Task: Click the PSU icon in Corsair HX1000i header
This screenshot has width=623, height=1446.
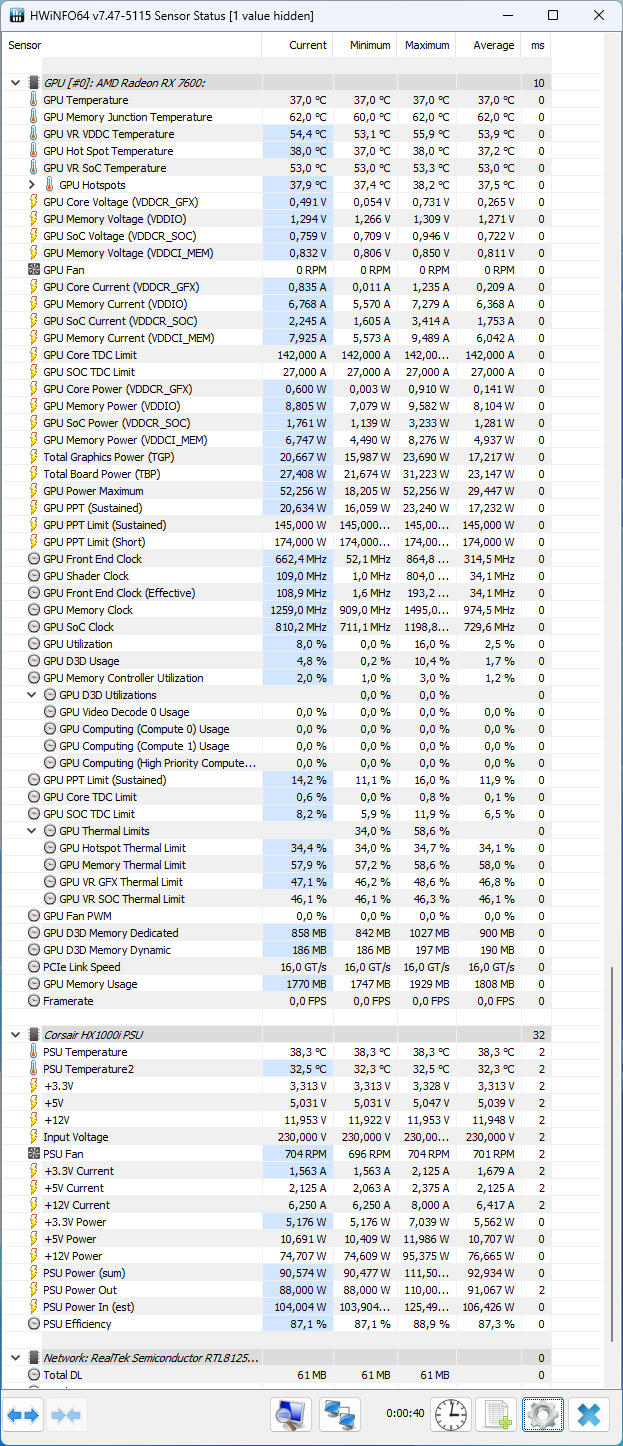Action: tap(33, 1035)
